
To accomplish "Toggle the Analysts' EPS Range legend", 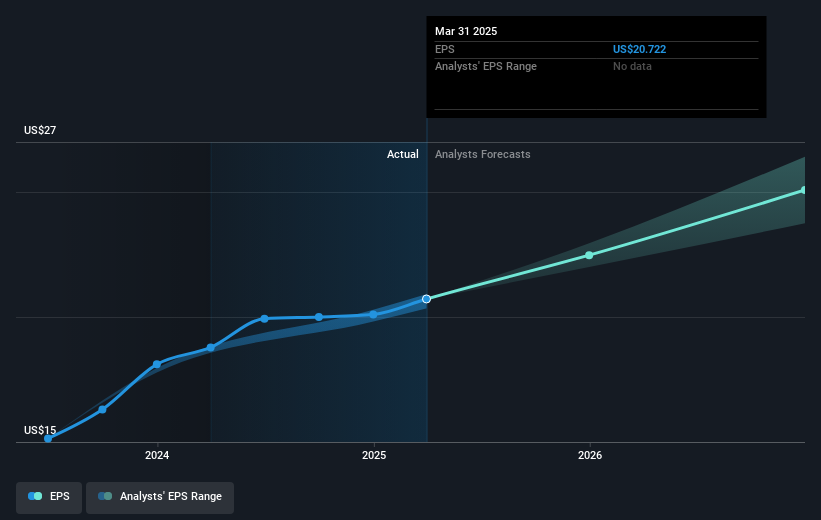I will pyautogui.click(x=160, y=497).
